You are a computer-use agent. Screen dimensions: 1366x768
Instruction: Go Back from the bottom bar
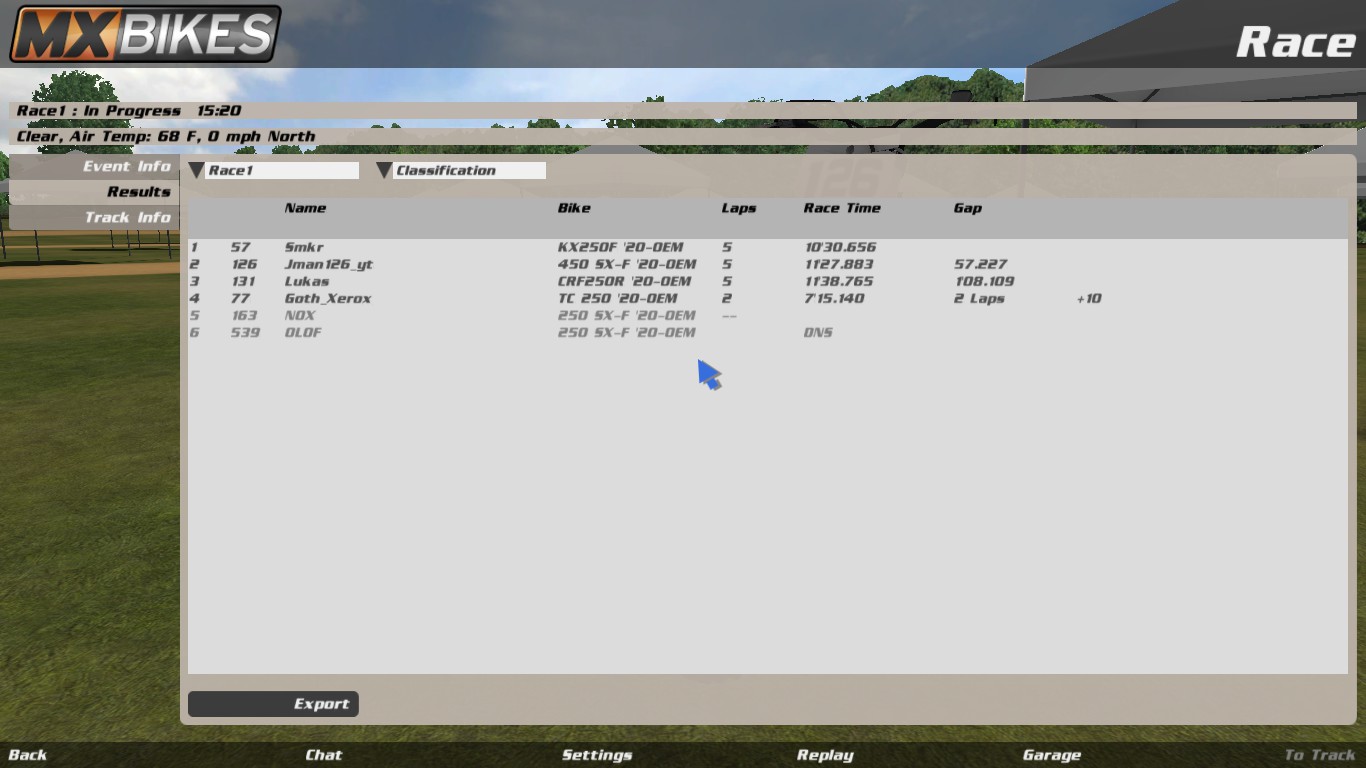(28, 755)
